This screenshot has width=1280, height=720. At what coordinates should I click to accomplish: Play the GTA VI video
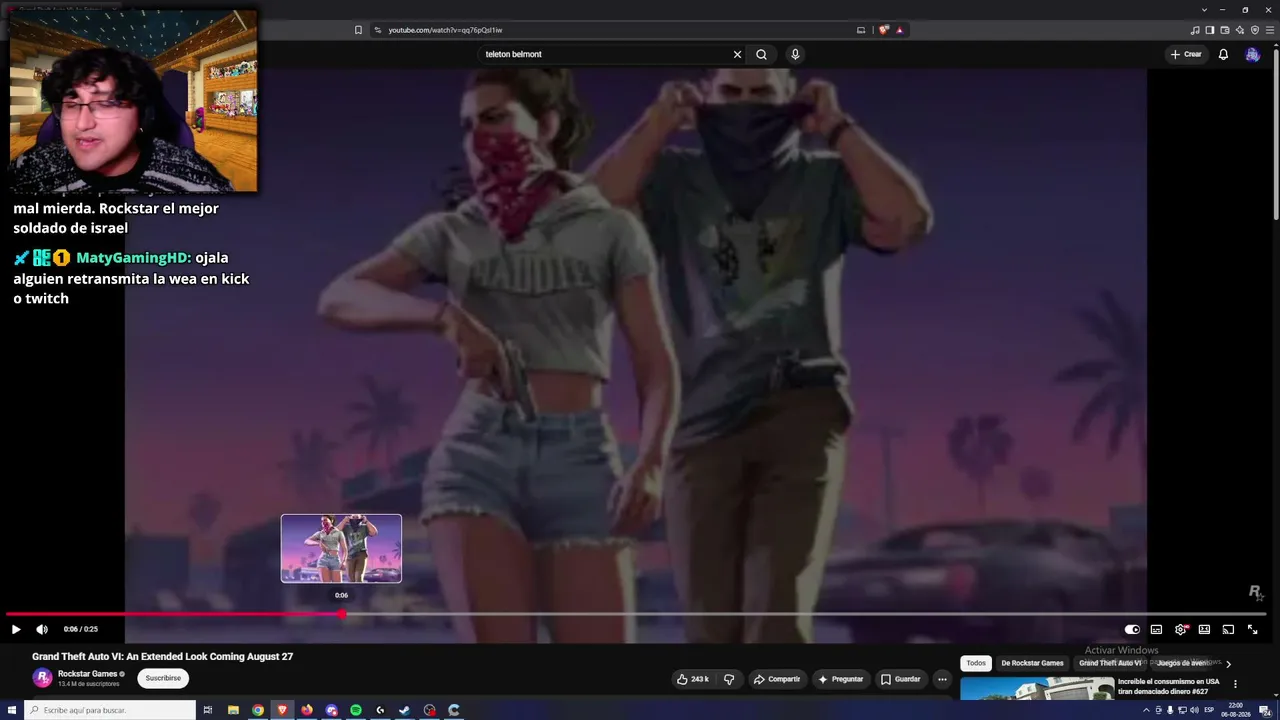tap(16, 629)
